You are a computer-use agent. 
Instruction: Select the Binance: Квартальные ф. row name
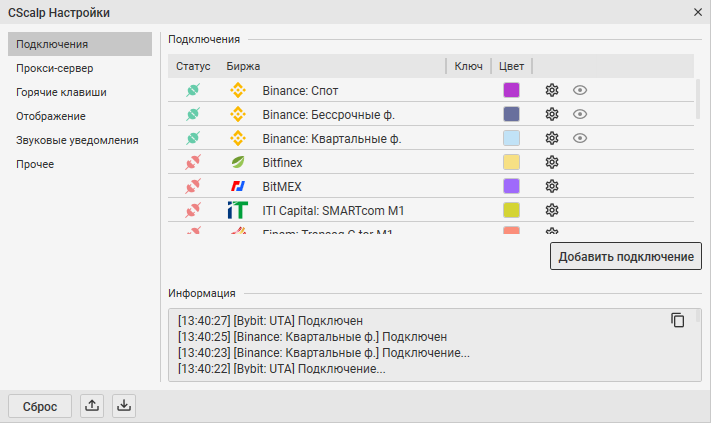tap(332, 139)
